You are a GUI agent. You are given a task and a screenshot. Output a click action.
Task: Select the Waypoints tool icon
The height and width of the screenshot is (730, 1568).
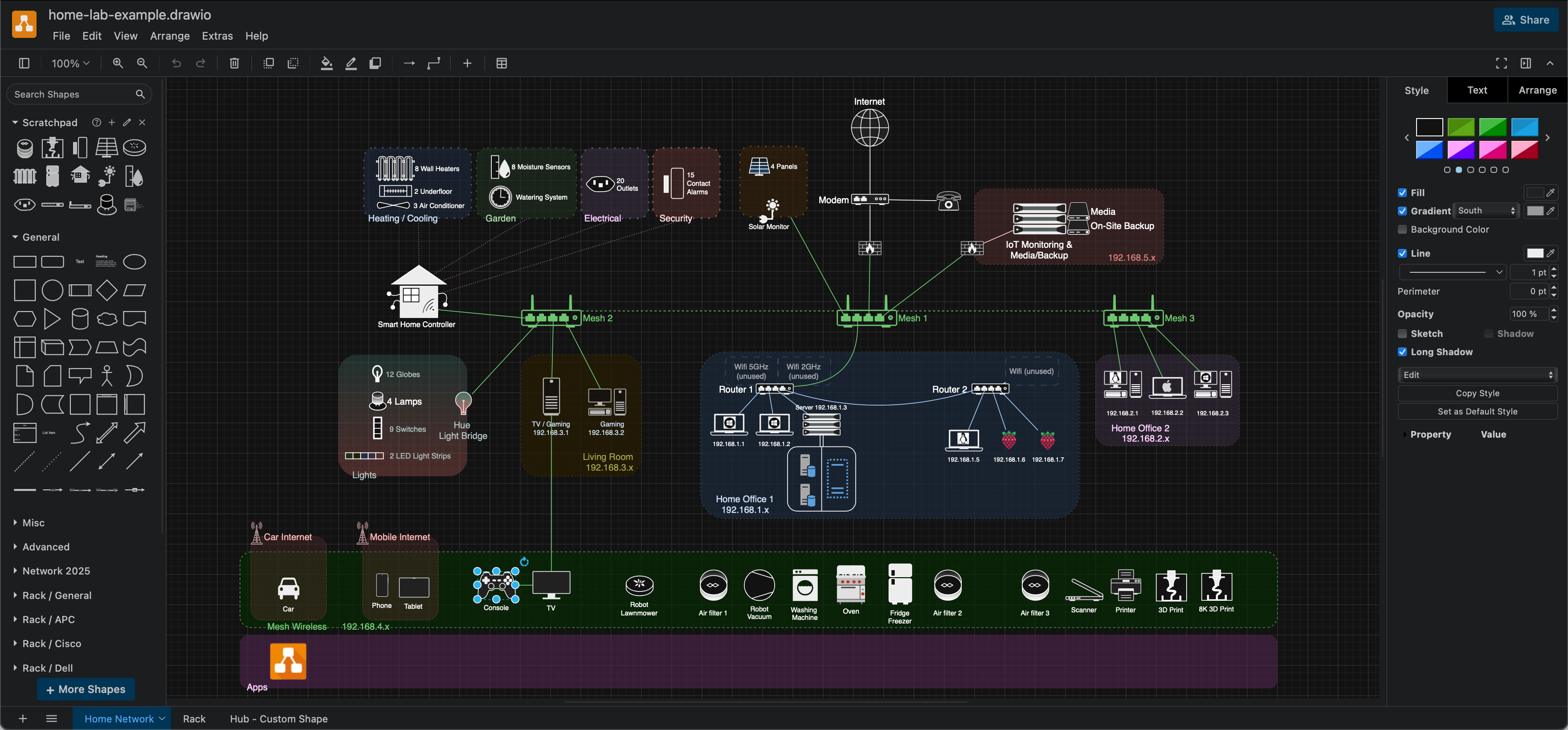(x=433, y=63)
